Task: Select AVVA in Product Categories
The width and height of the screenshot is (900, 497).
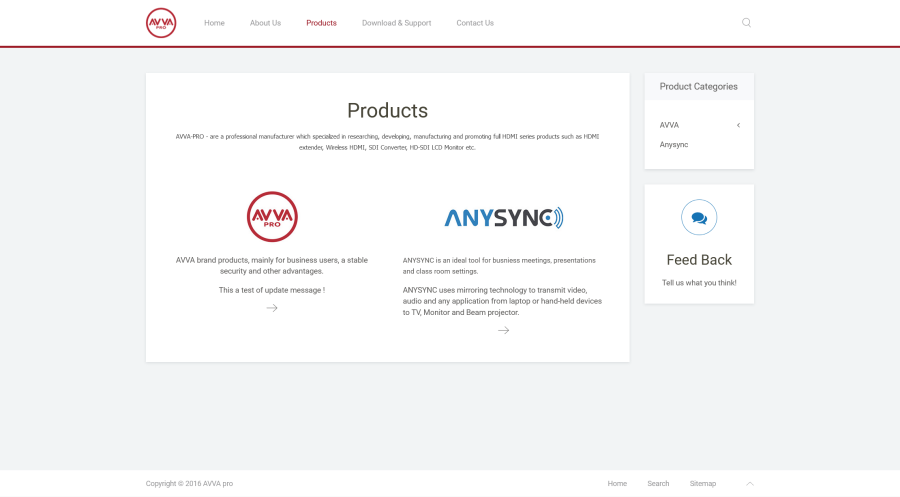Action: [669, 125]
